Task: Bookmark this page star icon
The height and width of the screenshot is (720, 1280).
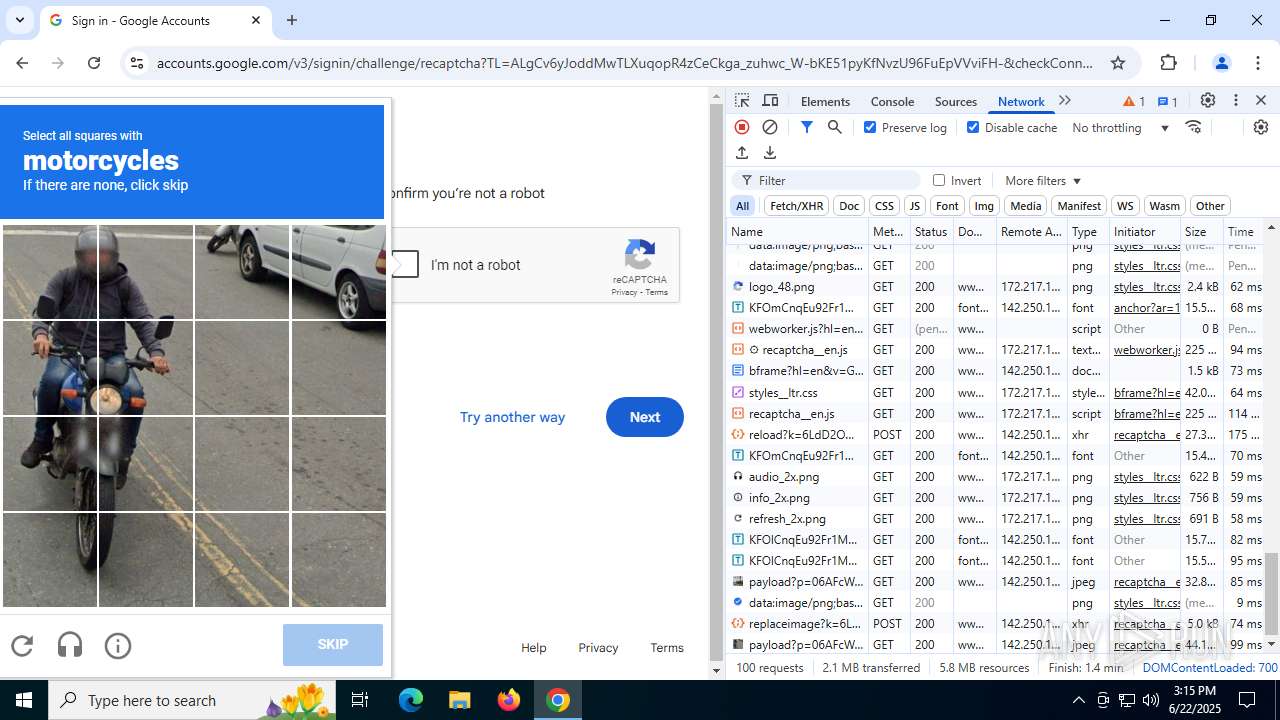Action: coord(1118,63)
